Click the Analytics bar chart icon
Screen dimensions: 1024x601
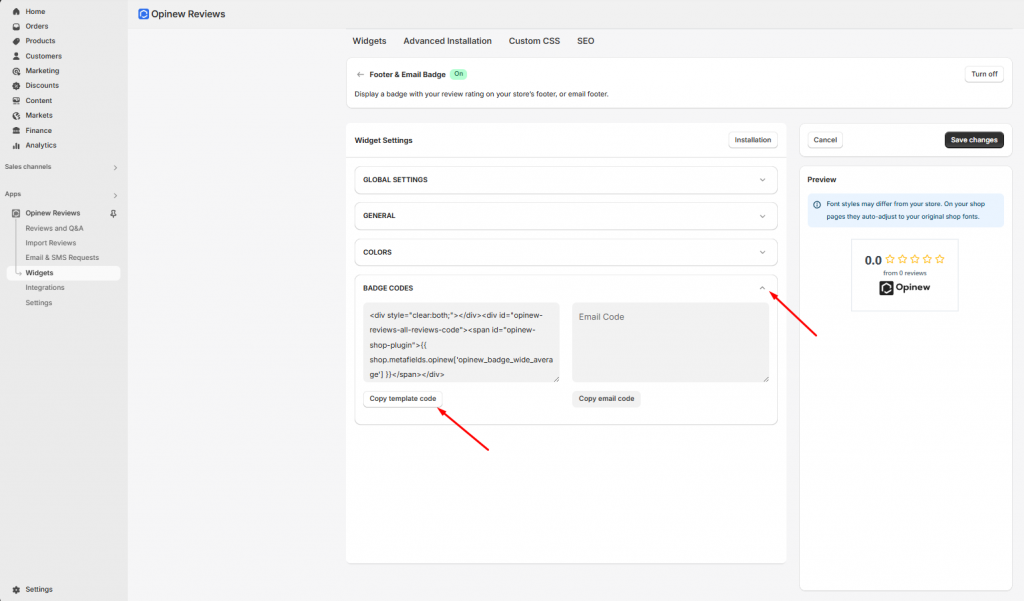click(16, 146)
